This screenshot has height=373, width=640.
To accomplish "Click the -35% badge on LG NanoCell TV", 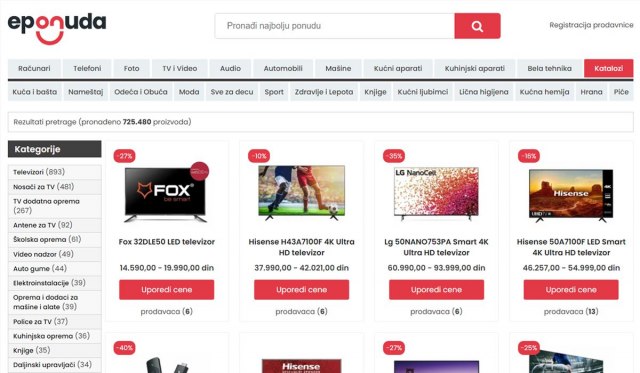I will coord(394,156).
